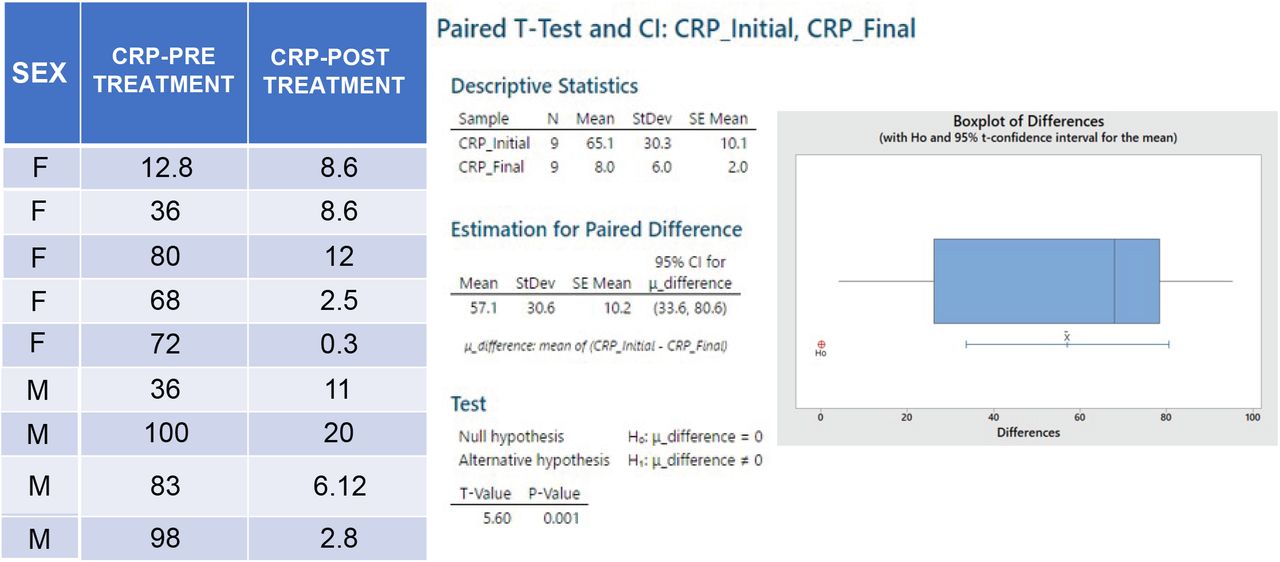Select the post-treatment cell 6.12

tap(338, 486)
